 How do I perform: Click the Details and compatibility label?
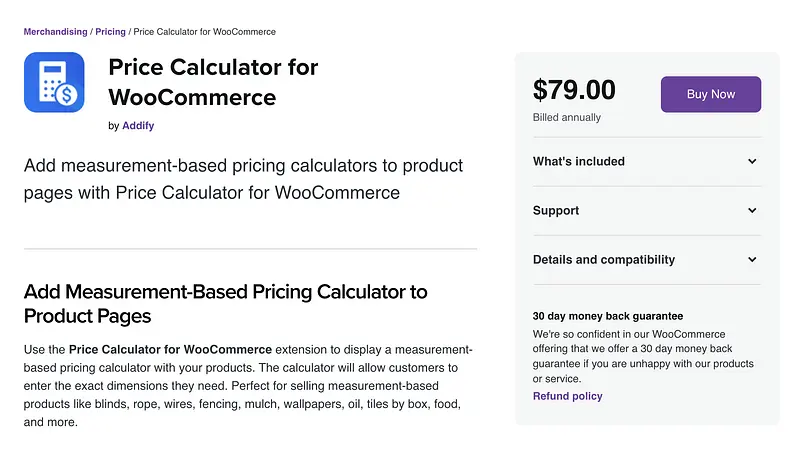point(603,259)
